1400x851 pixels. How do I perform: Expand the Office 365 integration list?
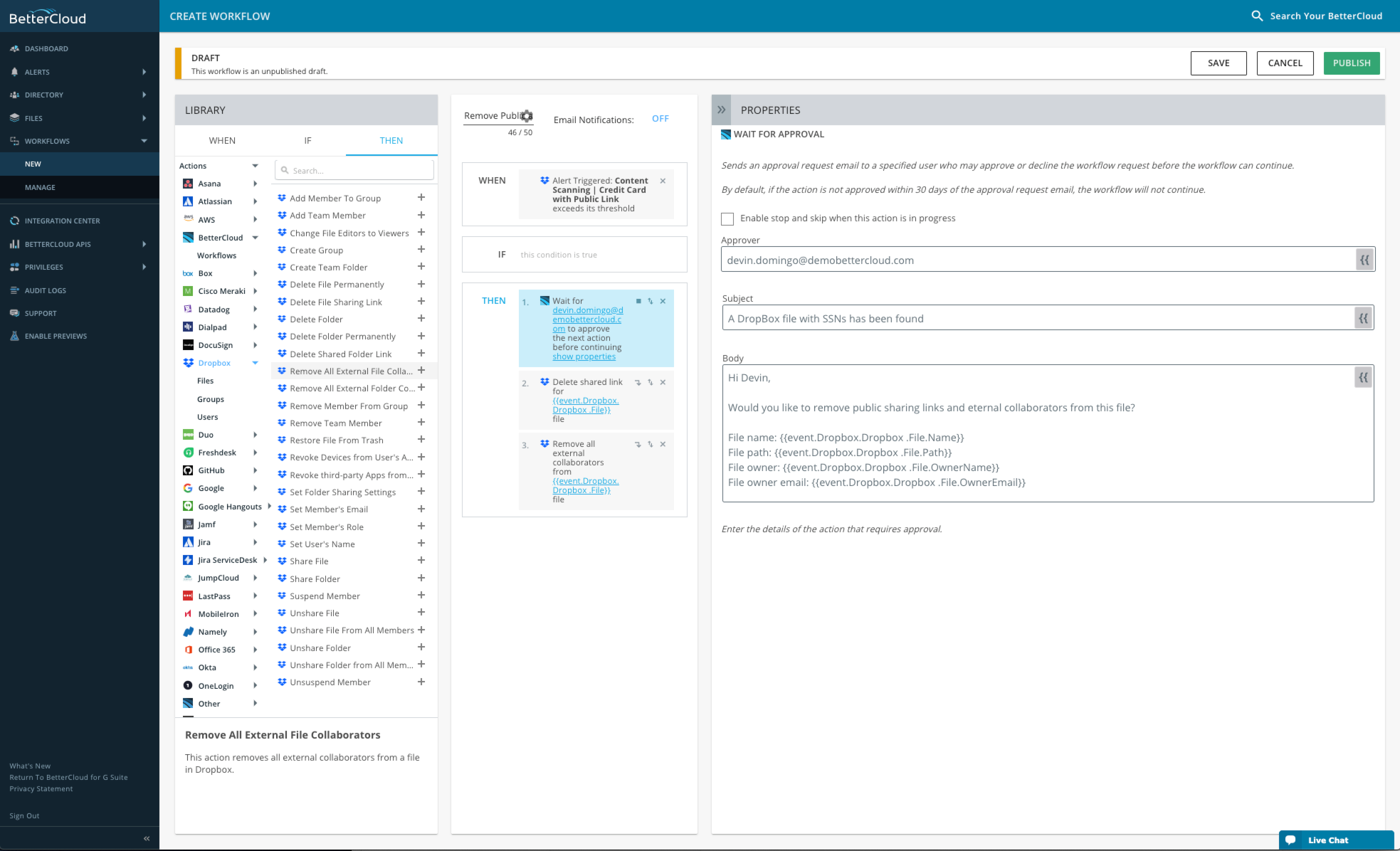pos(255,650)
